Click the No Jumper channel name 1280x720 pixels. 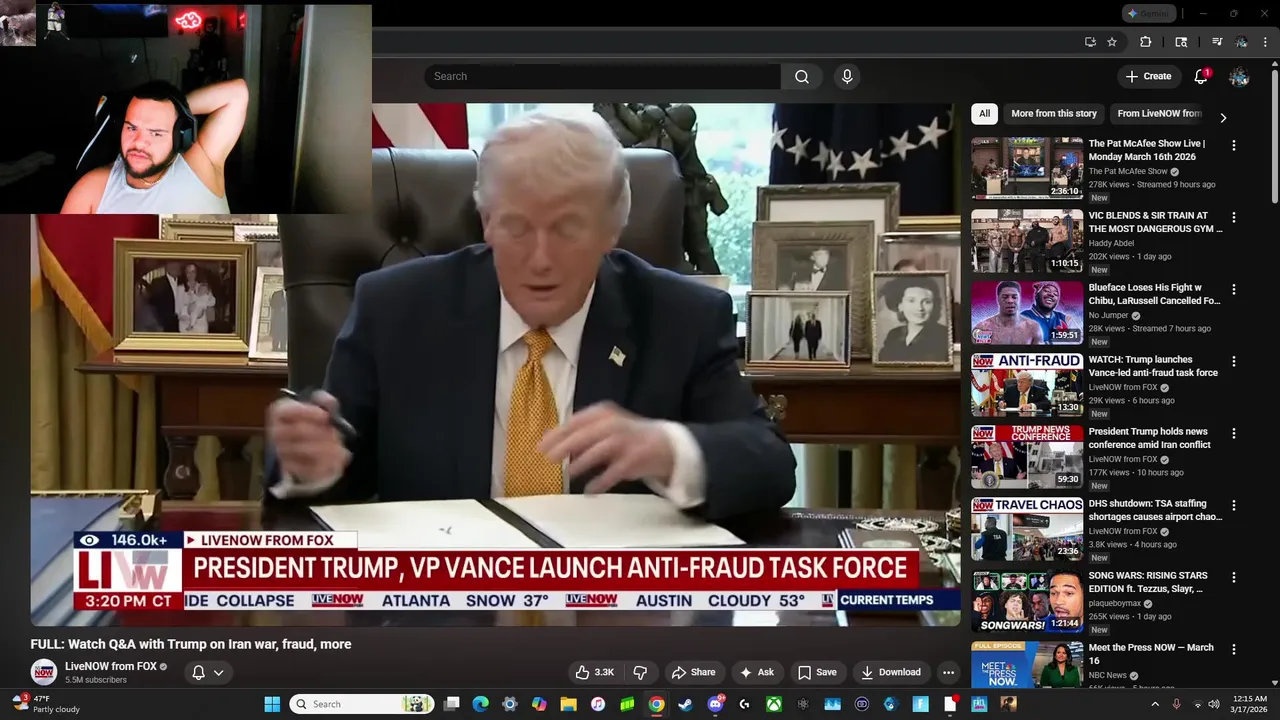[1108, 315]
